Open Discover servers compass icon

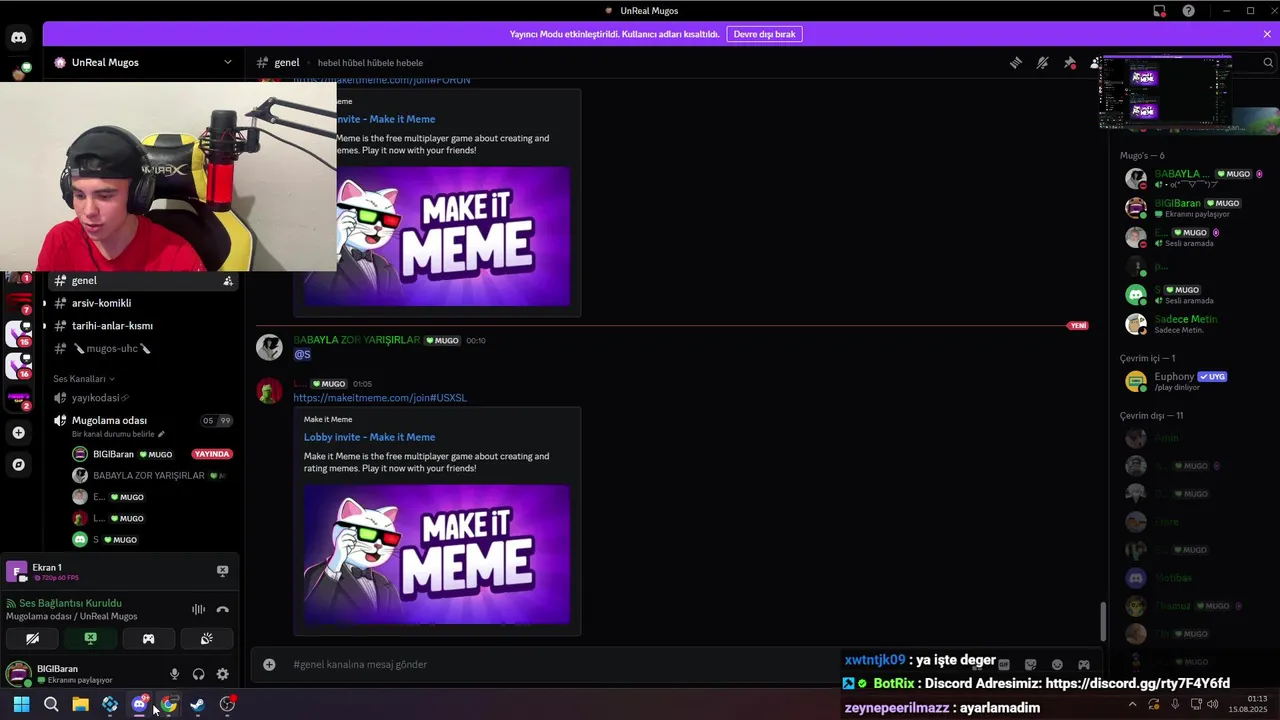tap(18, 465)
